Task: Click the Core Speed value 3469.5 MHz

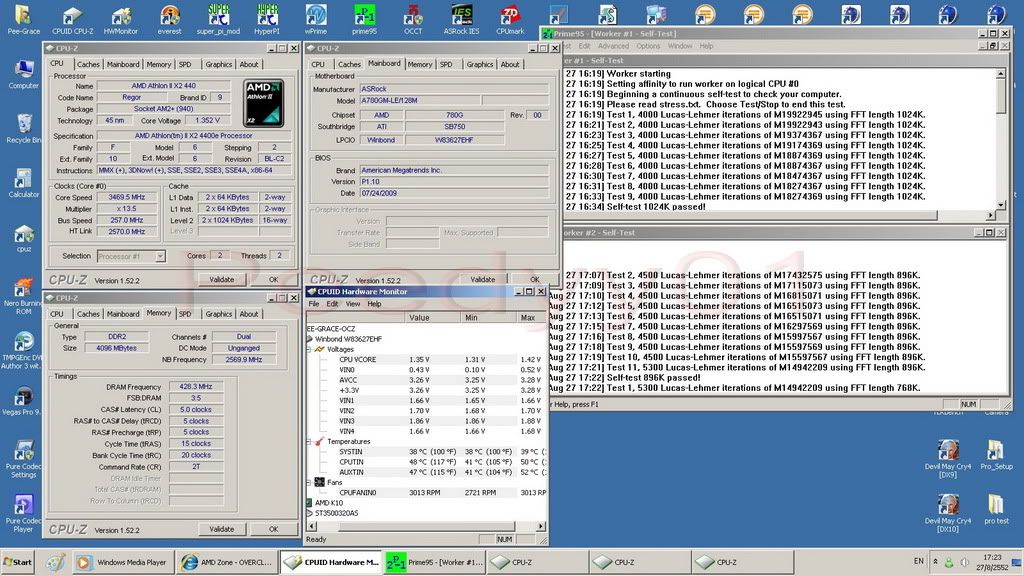Action: 127,197
